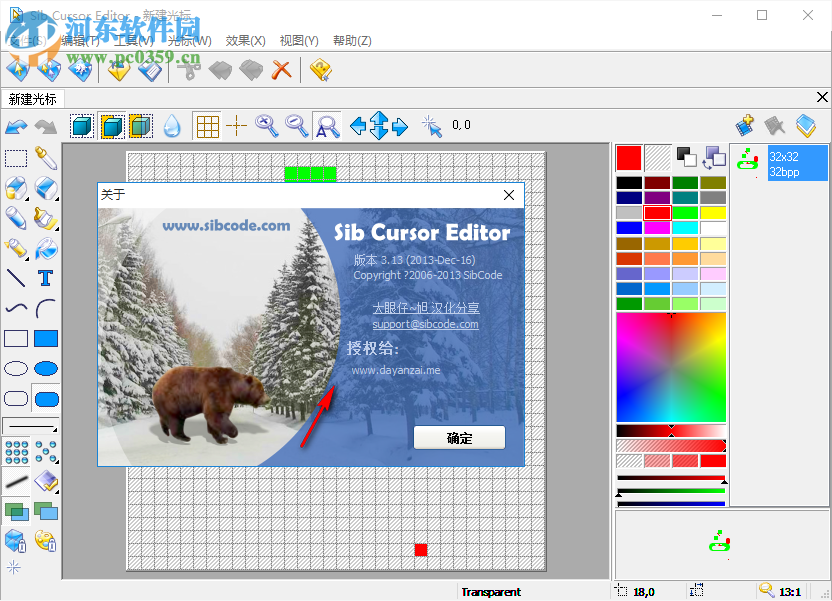832x601 pixels.
Task: Click the Undo arrow in the drawing toolbar
Action: click(x=16, y=125)
